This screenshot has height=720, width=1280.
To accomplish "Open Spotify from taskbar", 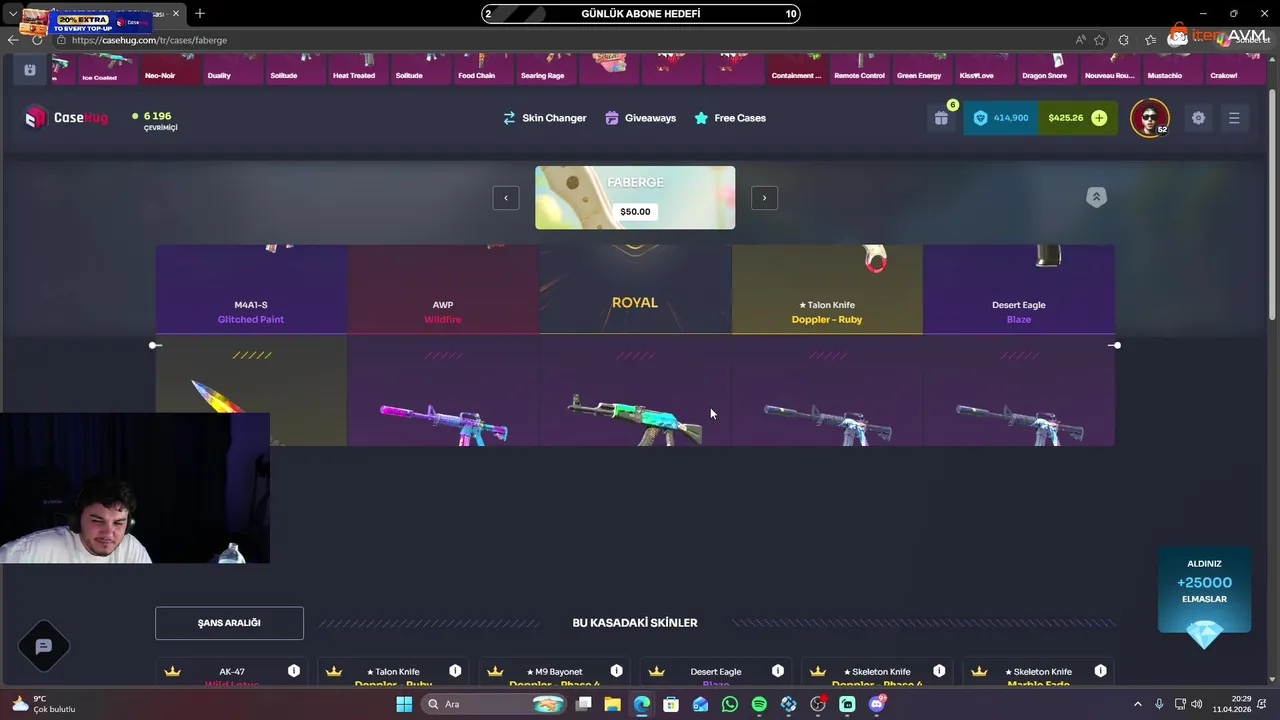I will (x=759, y=704).
